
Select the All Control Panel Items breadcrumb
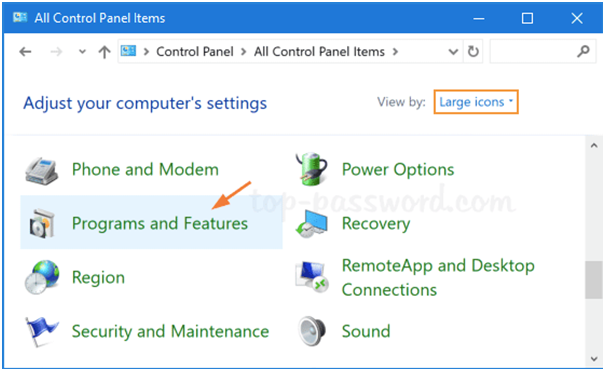319,52
